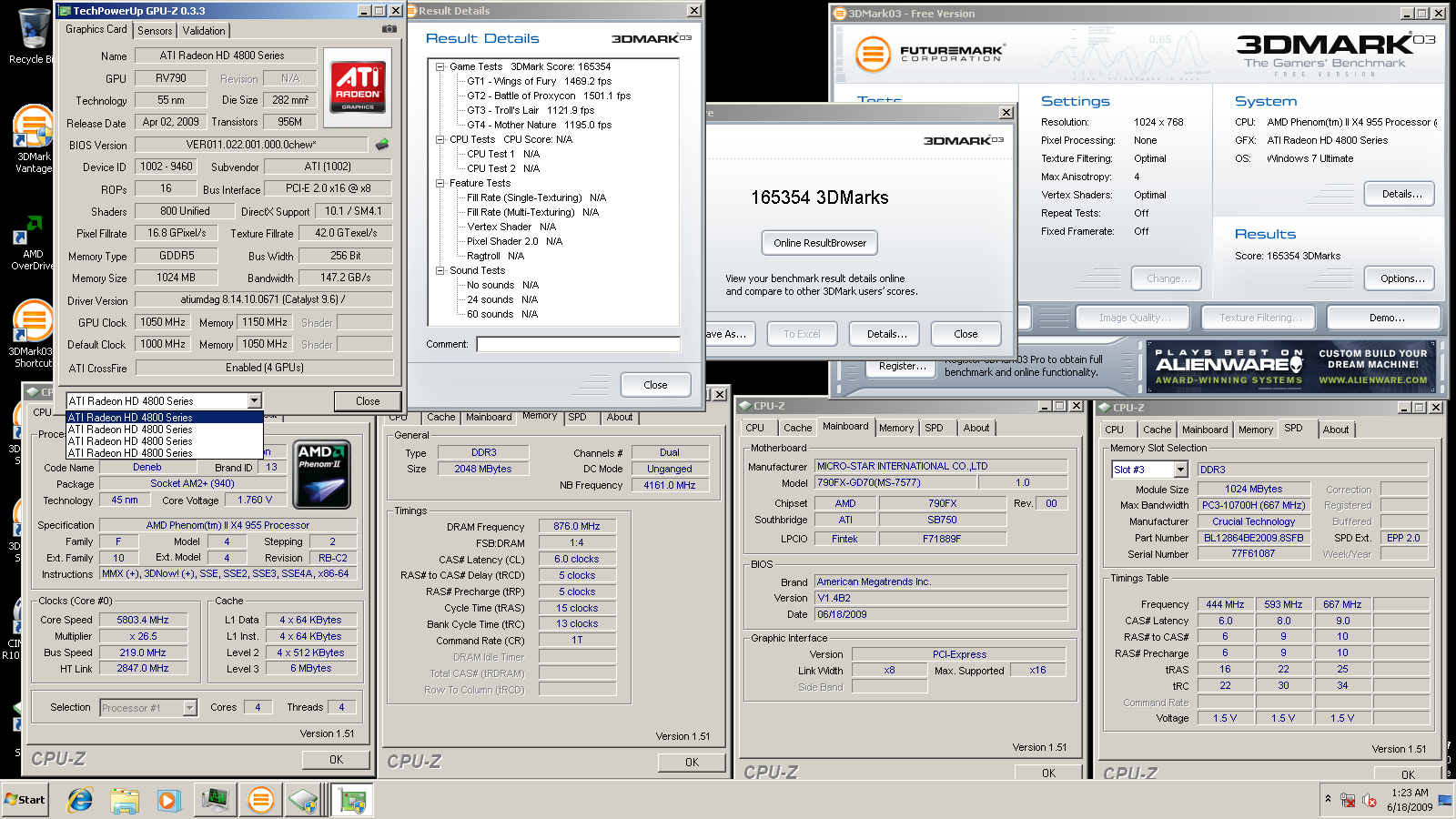Switch to the Sensors tab in GPU-Z

coord(155,30)
